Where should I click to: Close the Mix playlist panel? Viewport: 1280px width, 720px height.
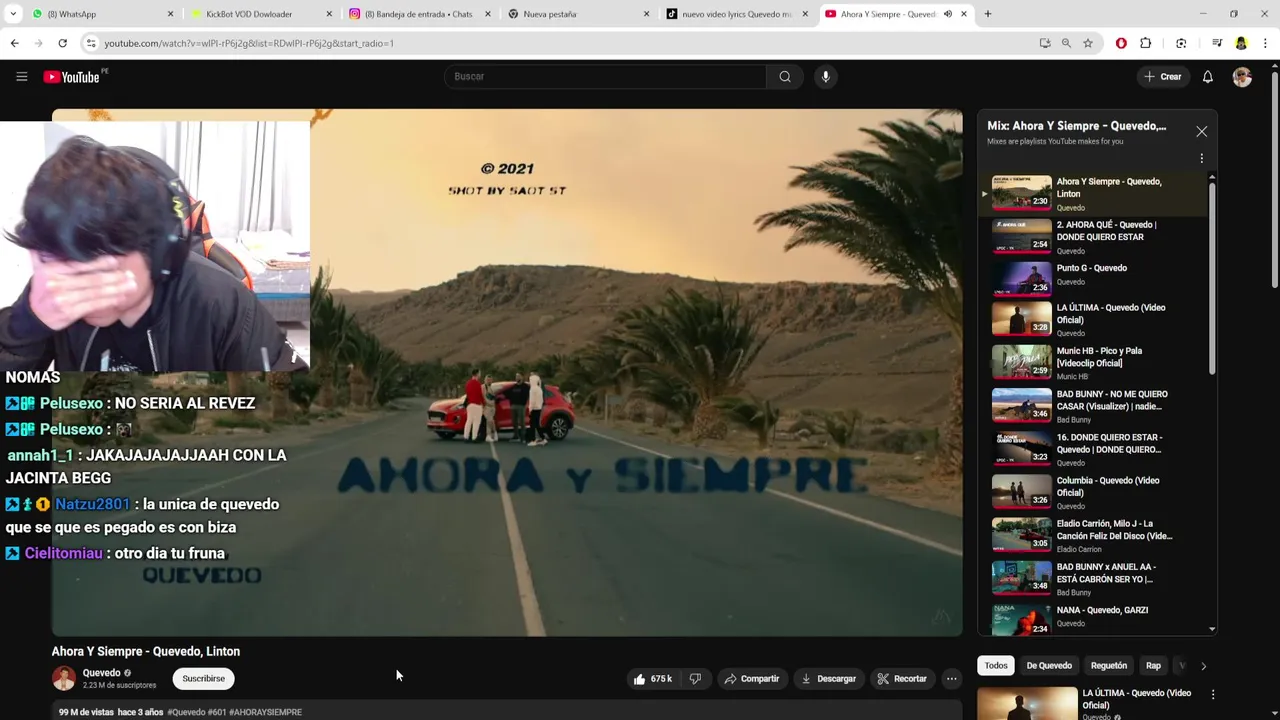click(x=1201, y=132)
